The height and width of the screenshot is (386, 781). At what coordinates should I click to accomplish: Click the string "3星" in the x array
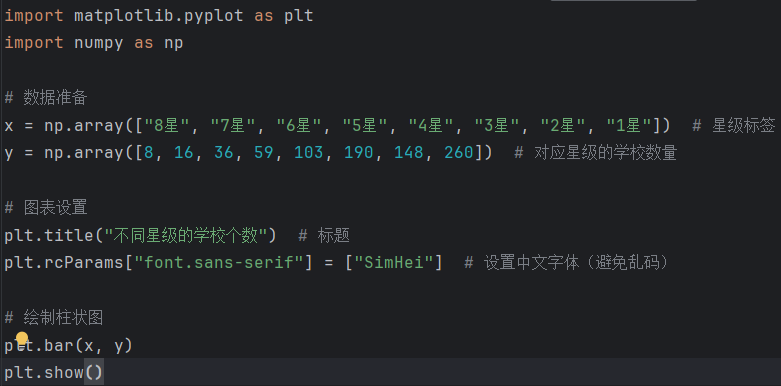pos(497,125)
